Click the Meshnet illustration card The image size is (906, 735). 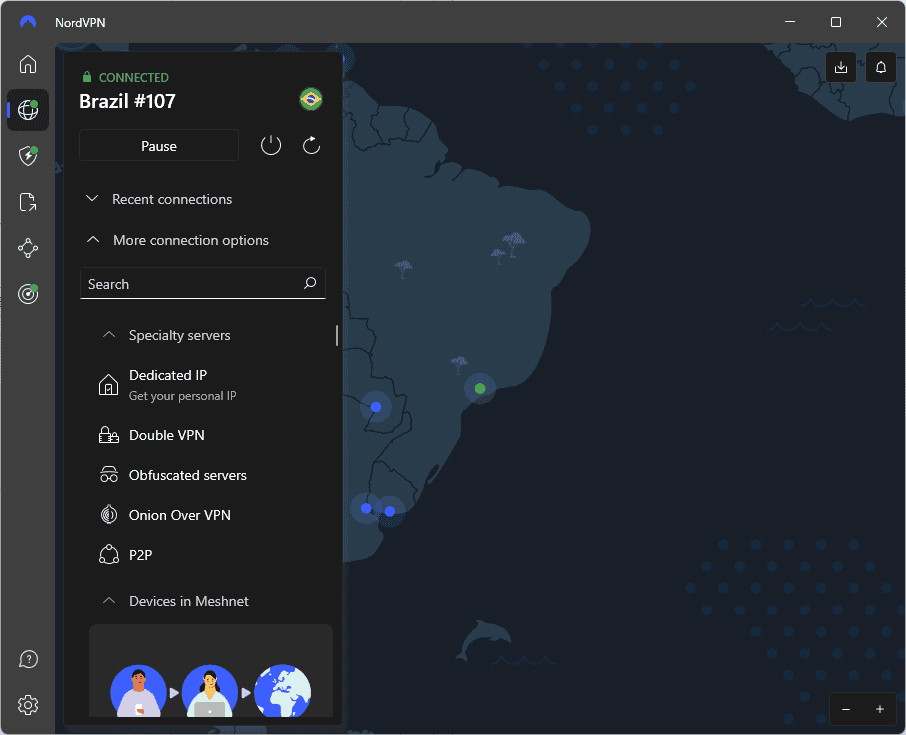[211, 670]
